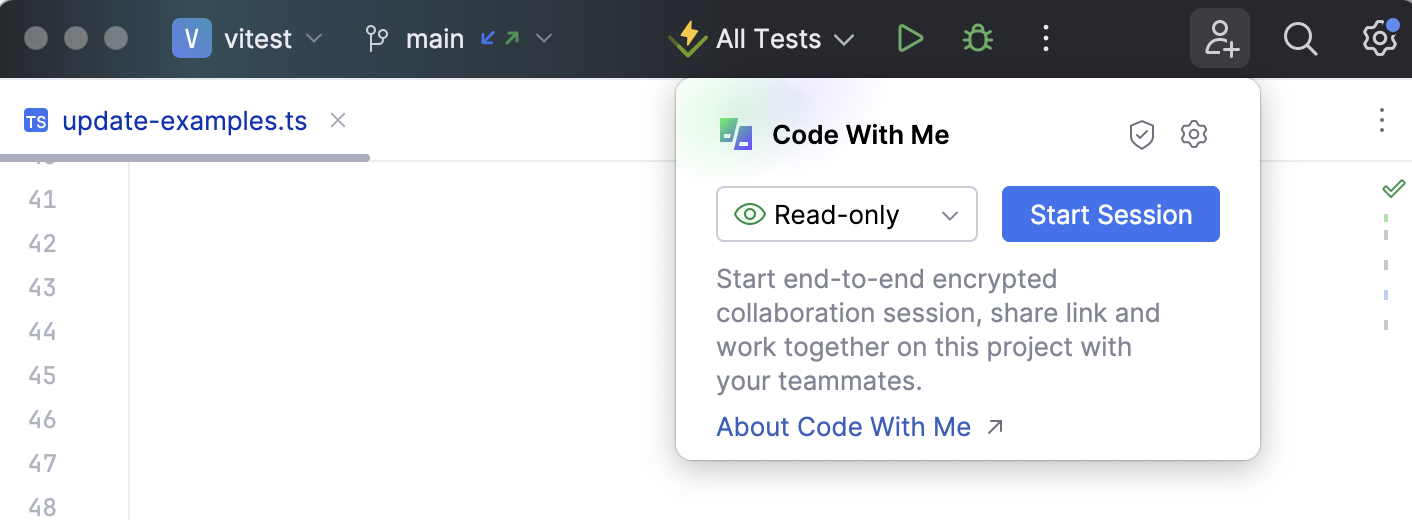Open IDE settings gear in title bar
The image size is (1412, 520).
tap(1380, 38)
